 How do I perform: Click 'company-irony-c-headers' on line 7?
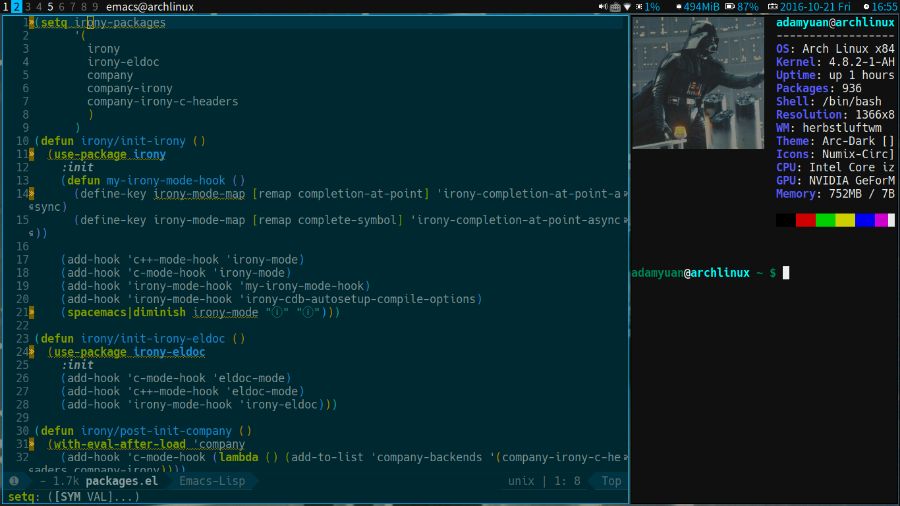162,102
